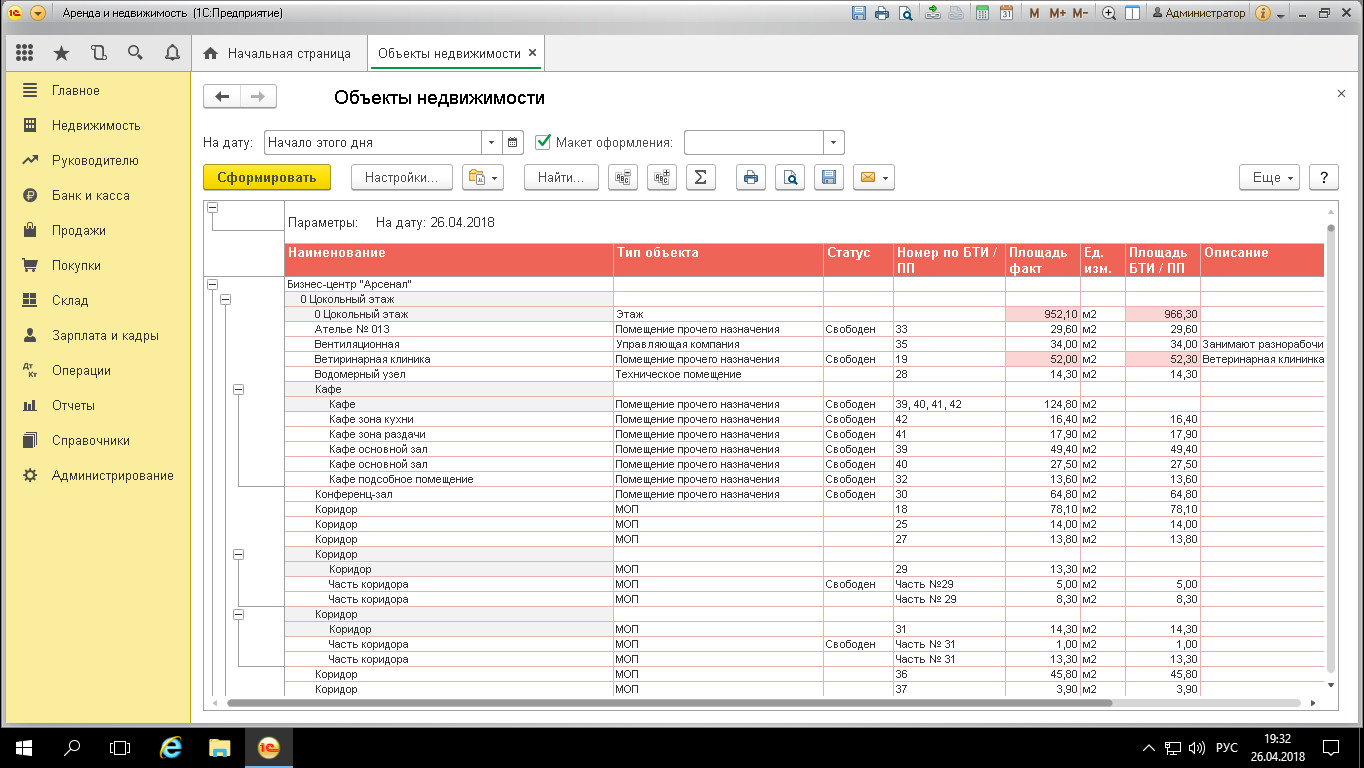Collapse the Бизнес-центр "Арсенал" tree node
Screen dimensions: 1364x768
pos(211,284)
